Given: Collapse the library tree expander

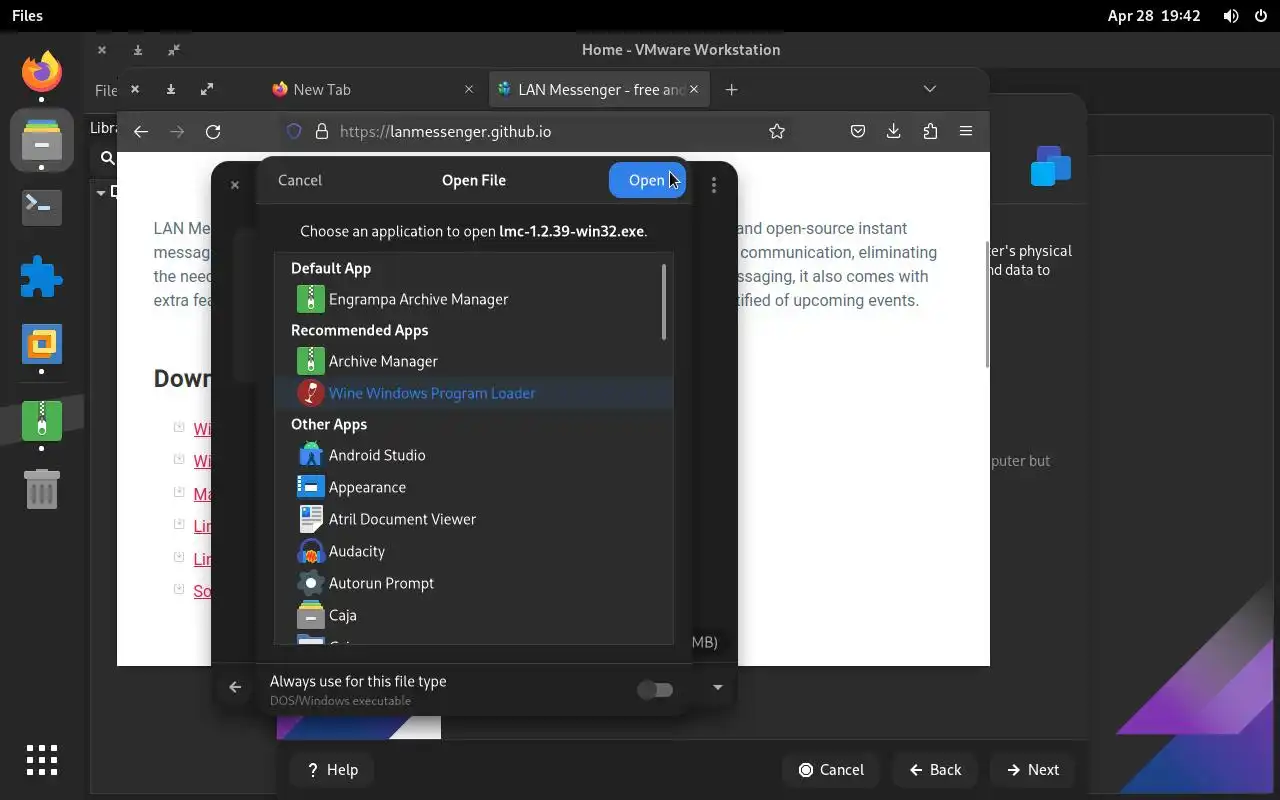Looking at the screenshot, I should (101, 192).
